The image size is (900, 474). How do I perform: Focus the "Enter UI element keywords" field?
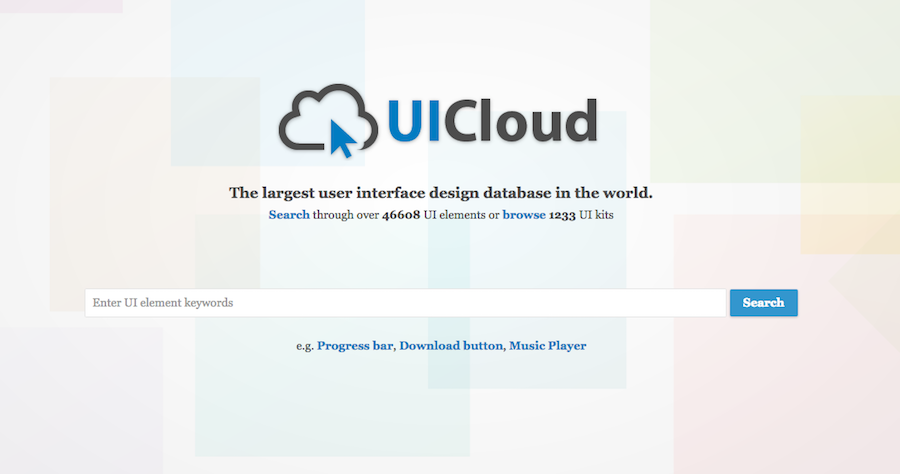pos(405,302)
